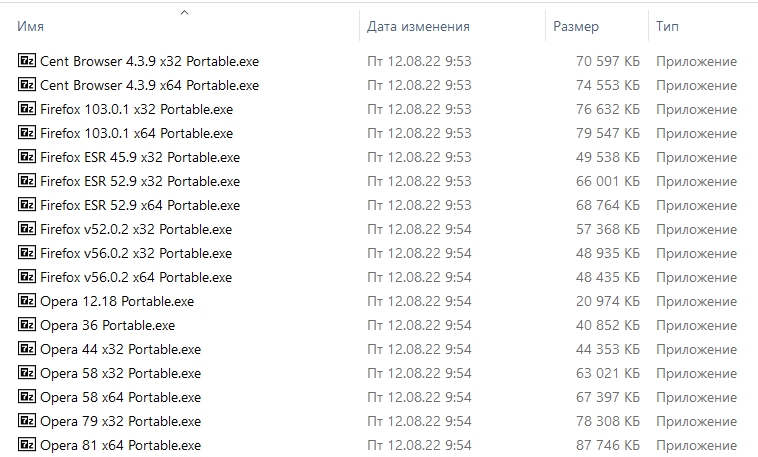The width and height of the screenshot is (758, 457).
Task: Select file name Firefox 103.0.1 x32 Portable.exe
Action: [136, 109]
